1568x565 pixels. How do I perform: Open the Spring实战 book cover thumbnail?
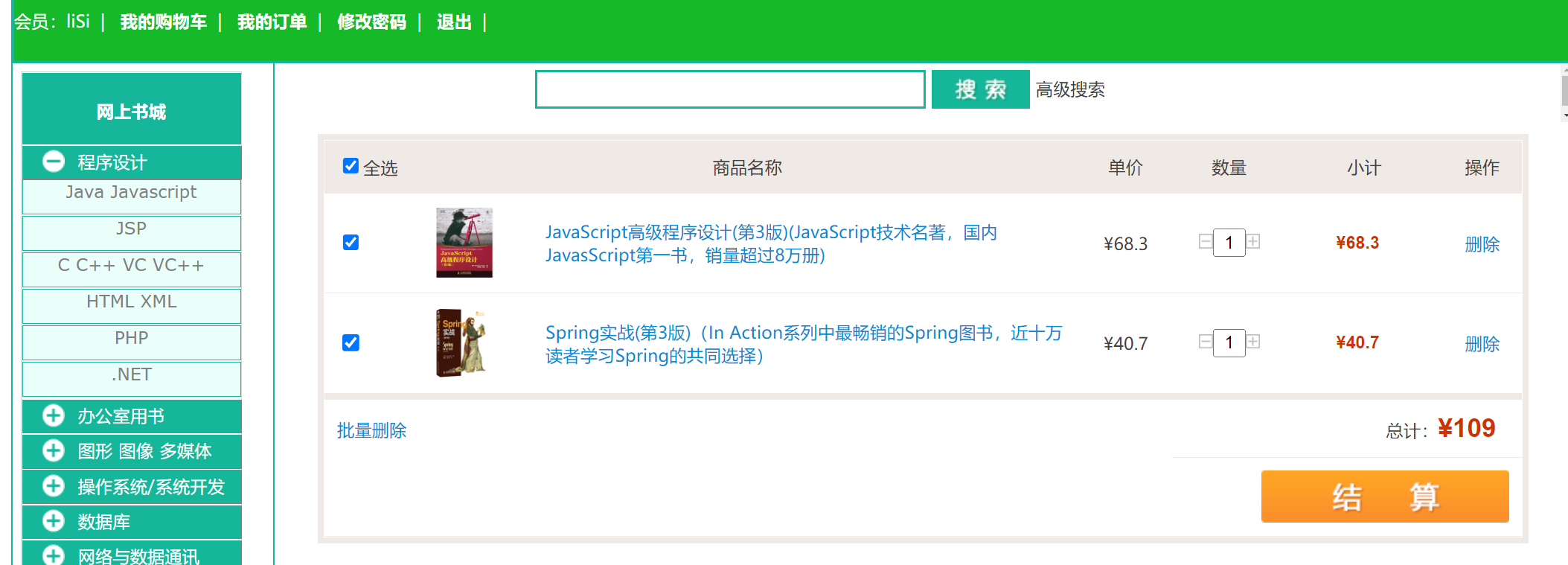point(461,342)
